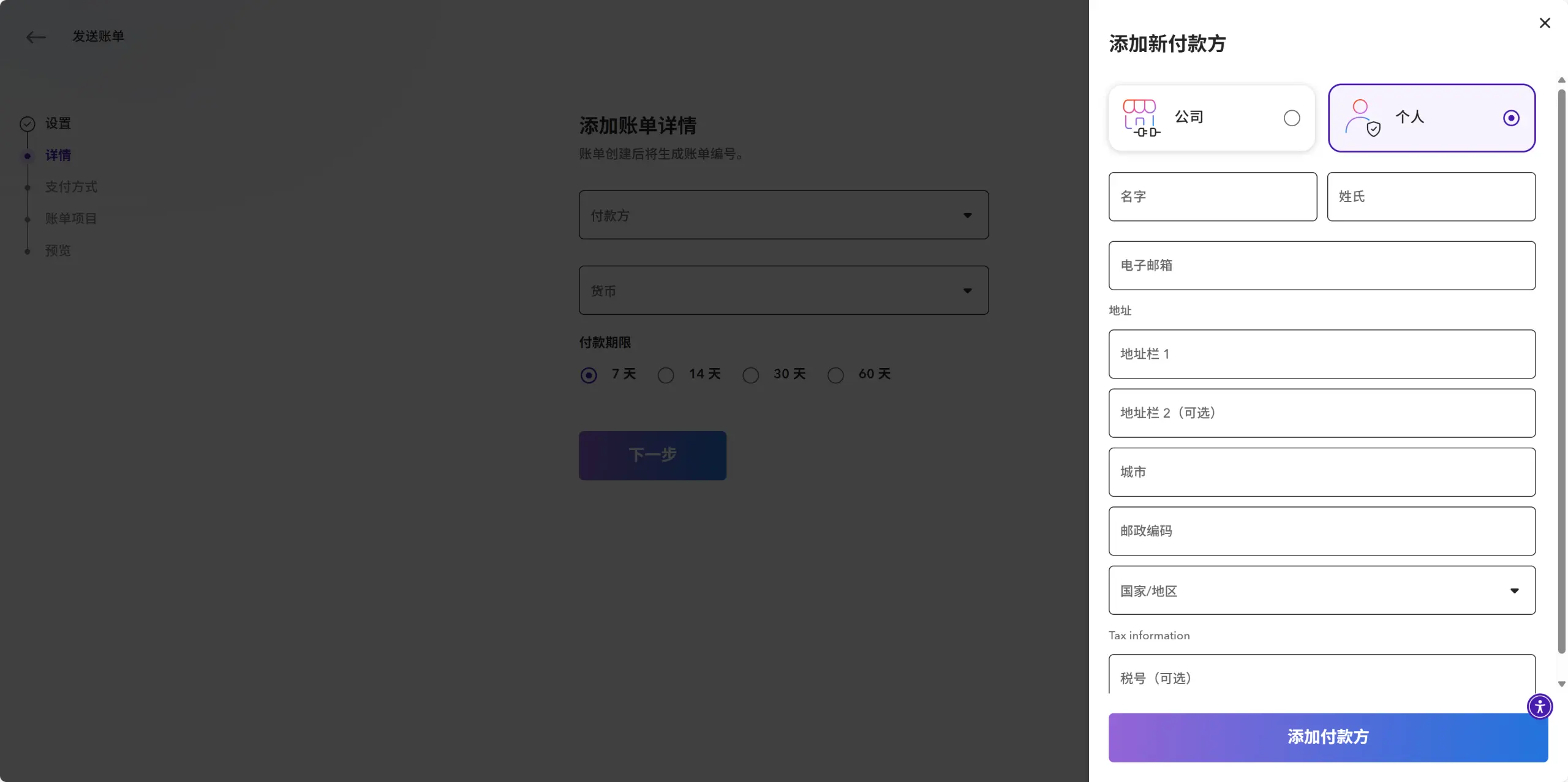
Task: Click the 添加账单详情 heading
Action: 638,126
